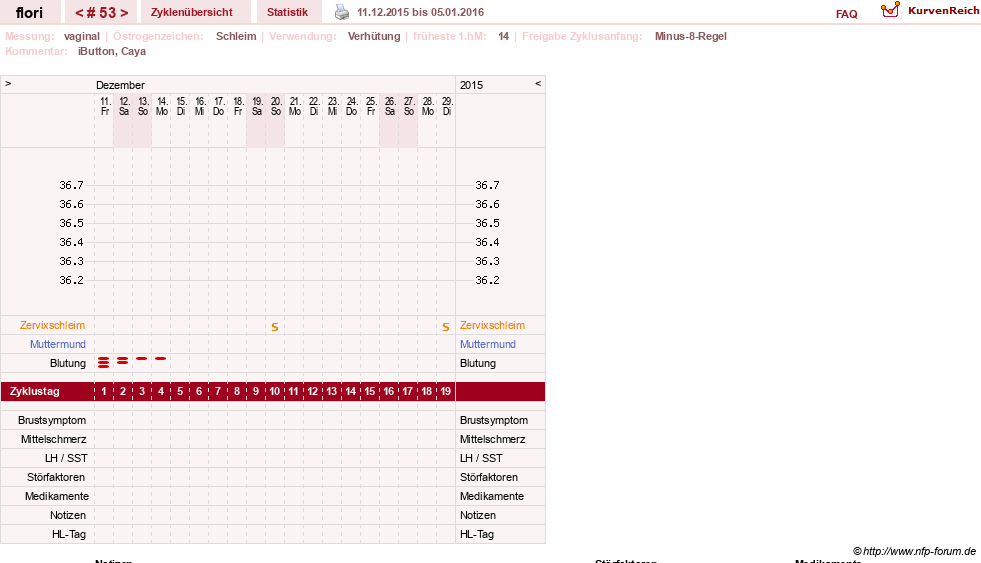This screenshot has width=981, height=563.
Task: Click the heavy bleeding symbol on cycle day 1
Action: pos(104,362)
